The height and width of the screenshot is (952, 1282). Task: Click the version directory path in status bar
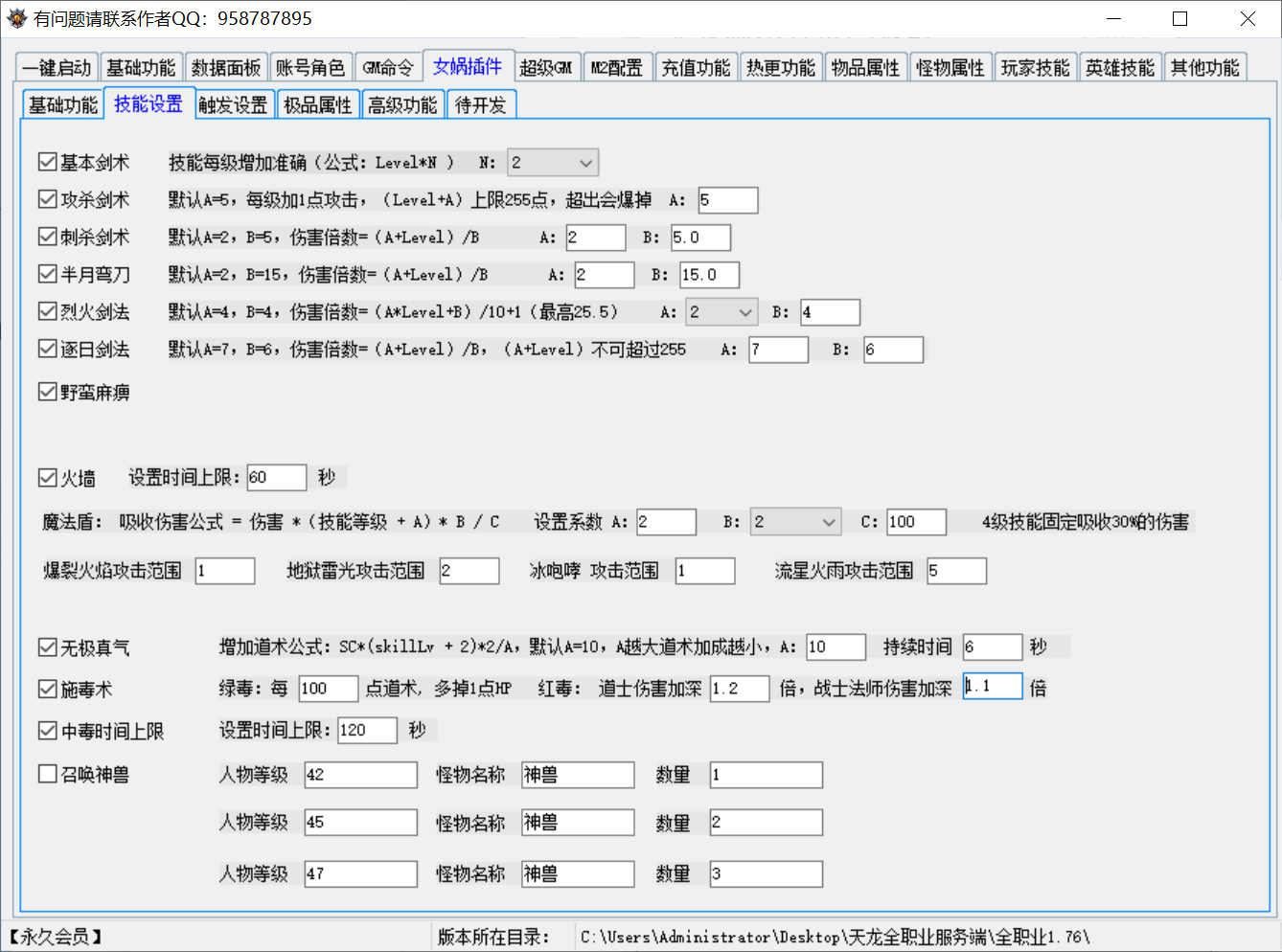[x=834, y=937]
